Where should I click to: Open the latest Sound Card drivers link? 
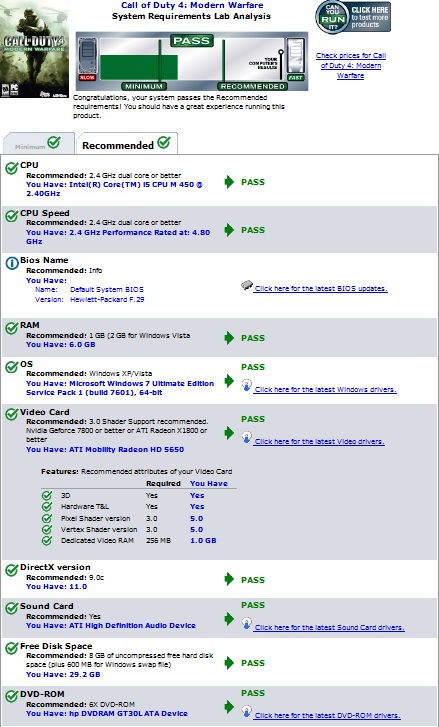[x=329, y=627]
